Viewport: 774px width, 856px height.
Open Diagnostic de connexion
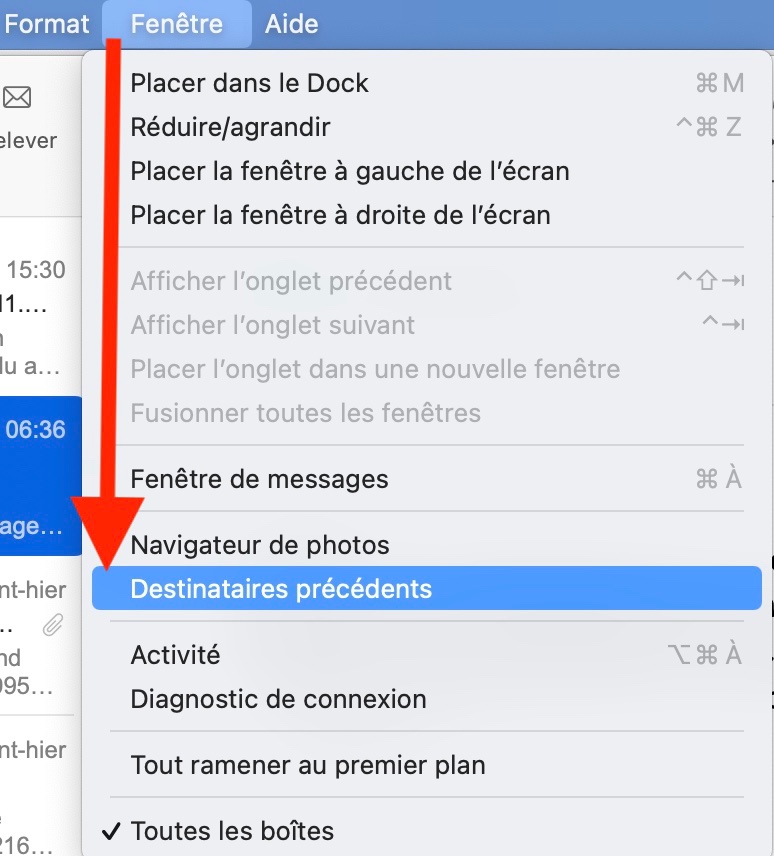click(x=279, y=699)
